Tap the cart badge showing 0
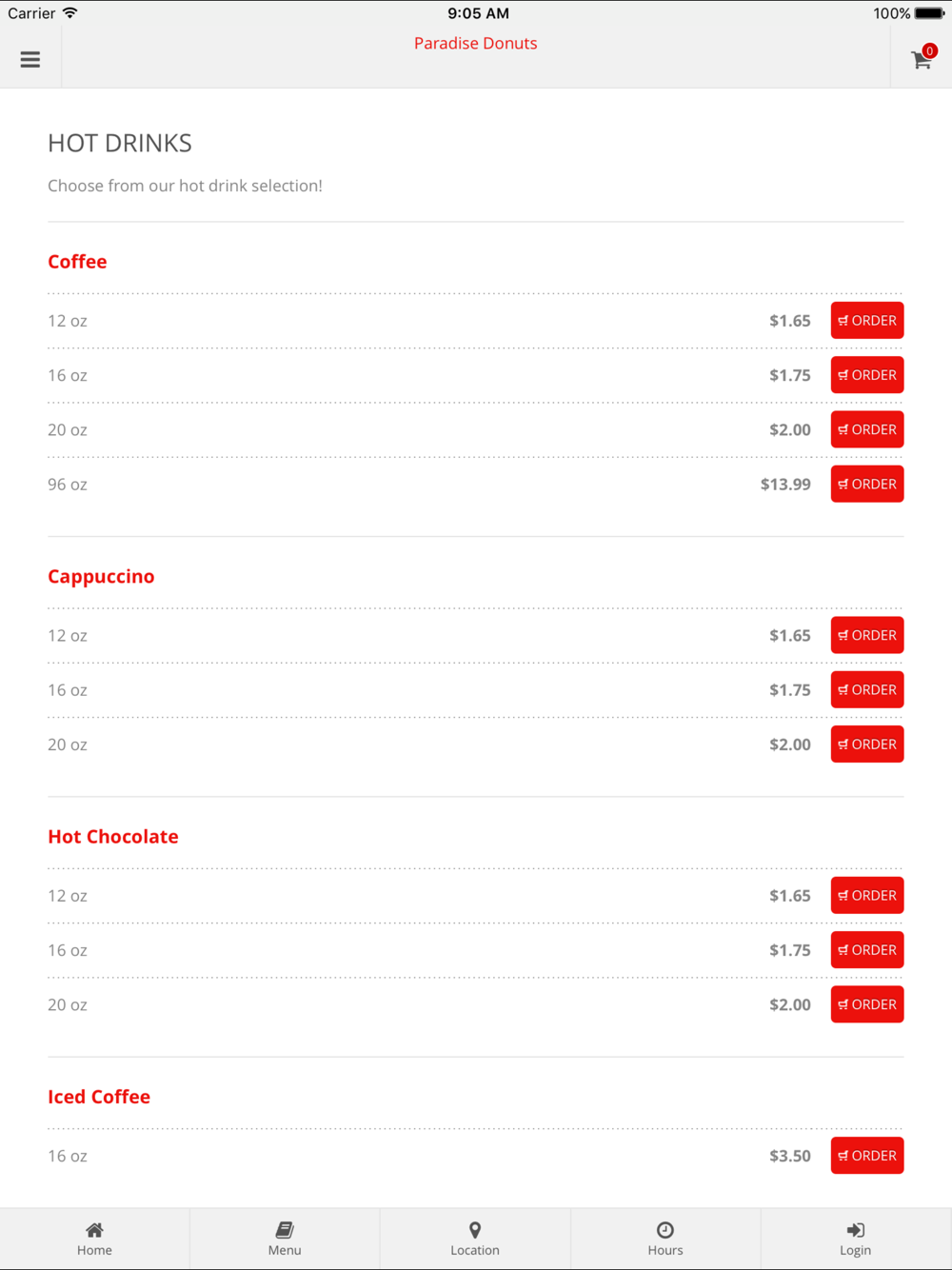Viewport: 952px width, 1270px height. coord(930,50)
